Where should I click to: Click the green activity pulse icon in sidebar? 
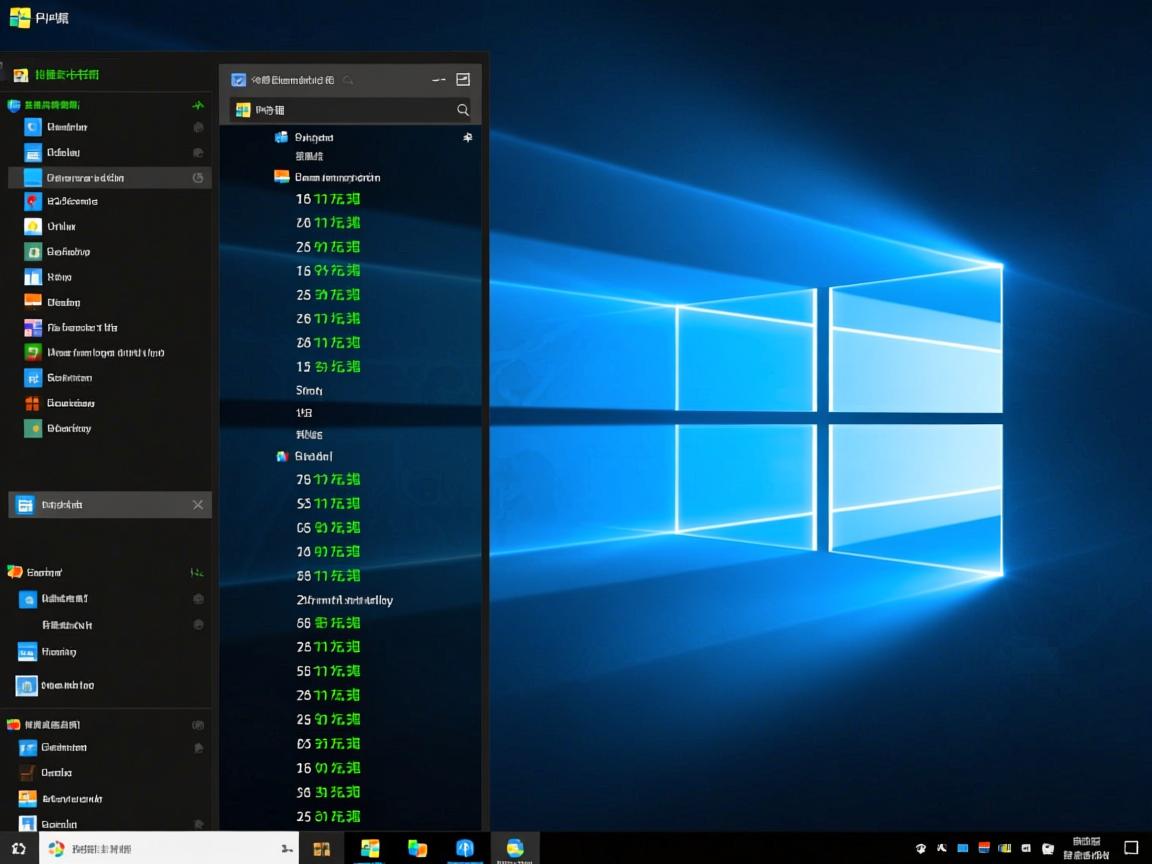198,105
